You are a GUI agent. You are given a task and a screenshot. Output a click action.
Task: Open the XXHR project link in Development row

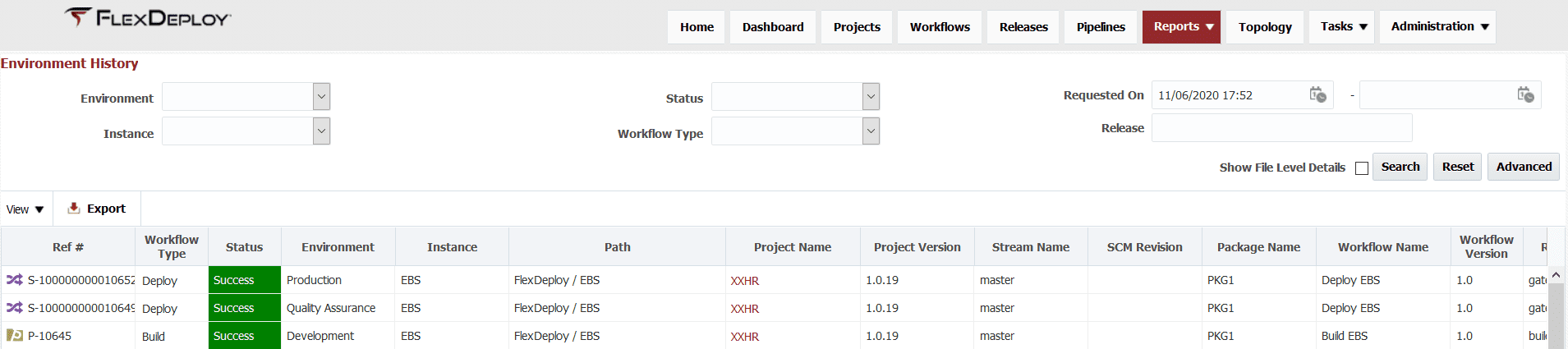point(744,337)
